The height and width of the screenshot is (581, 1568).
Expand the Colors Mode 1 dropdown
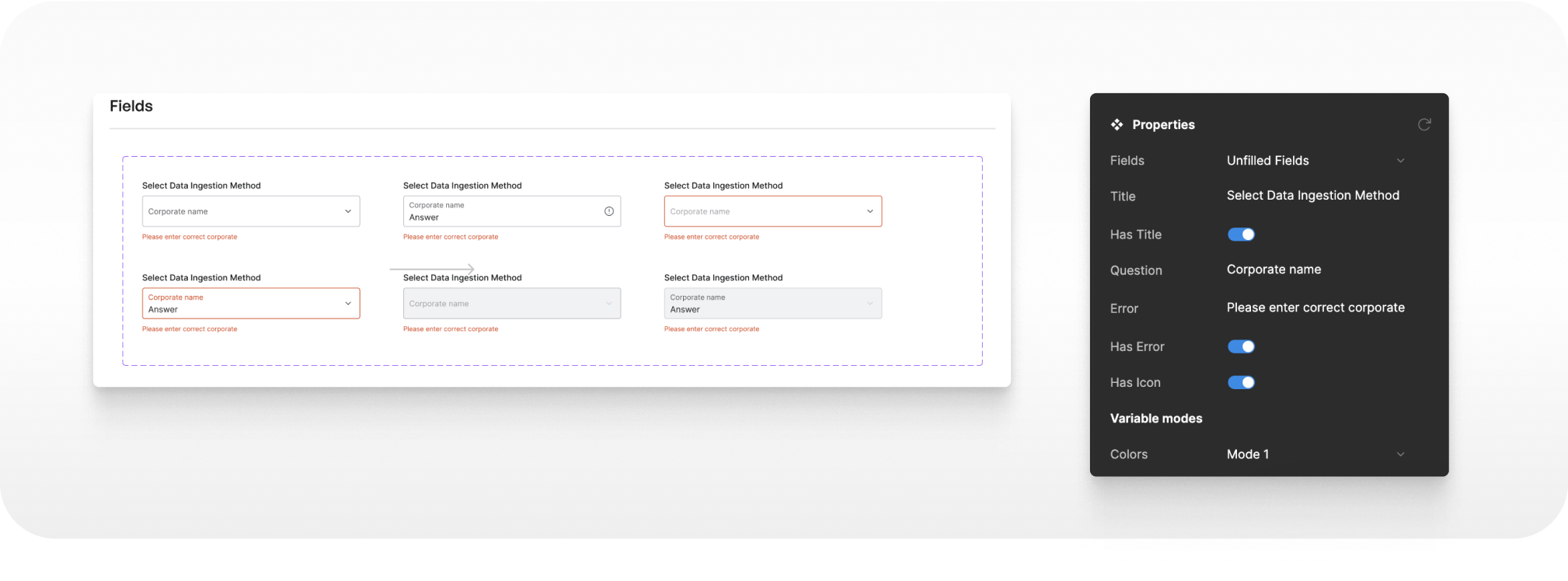1315,454
